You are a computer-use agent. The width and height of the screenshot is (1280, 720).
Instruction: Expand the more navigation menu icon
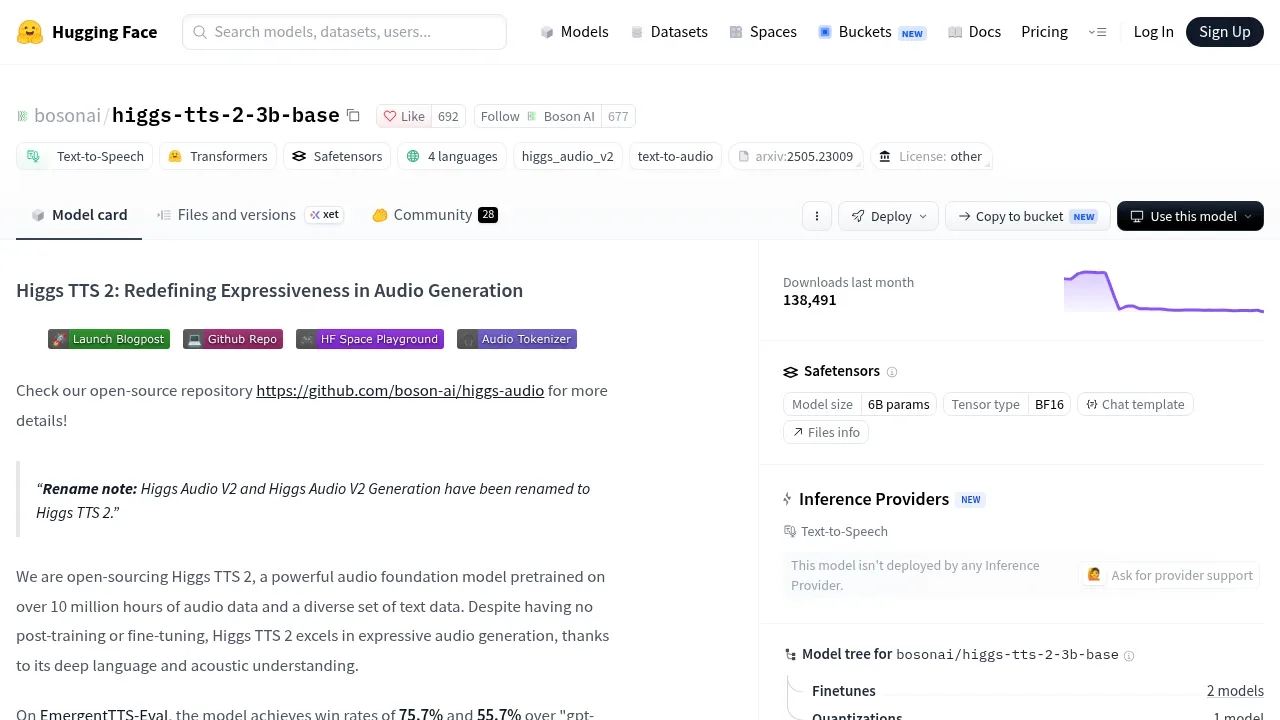[x=1097, y=32]
